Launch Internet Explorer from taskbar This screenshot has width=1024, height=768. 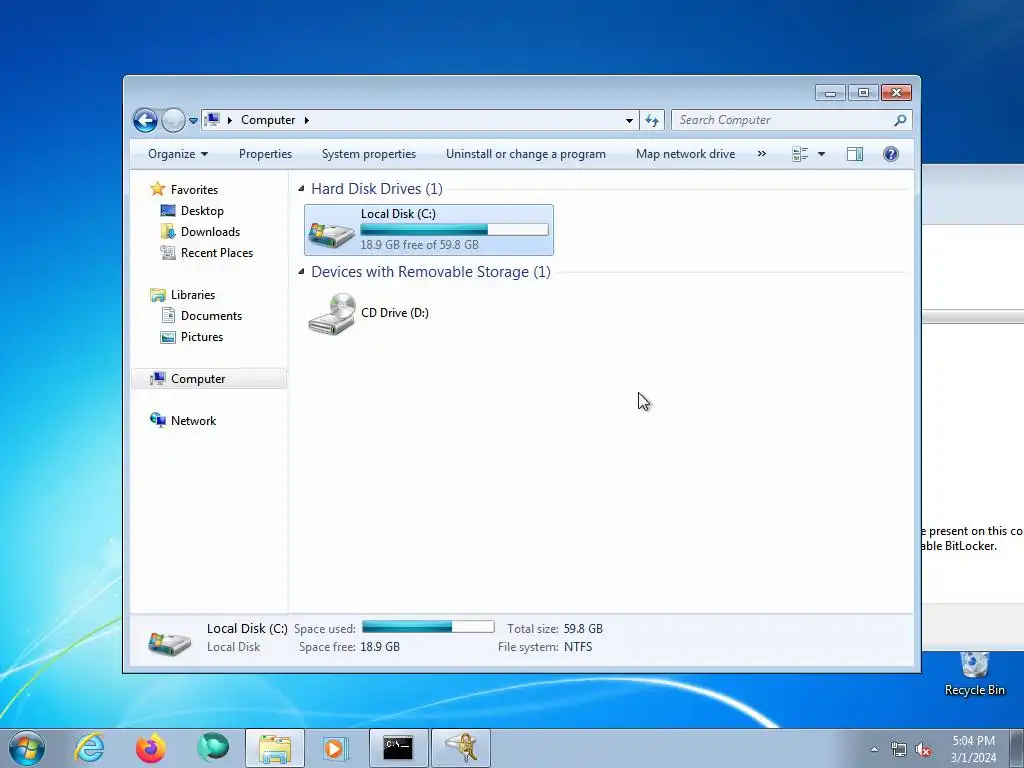[x=89, y=748]
